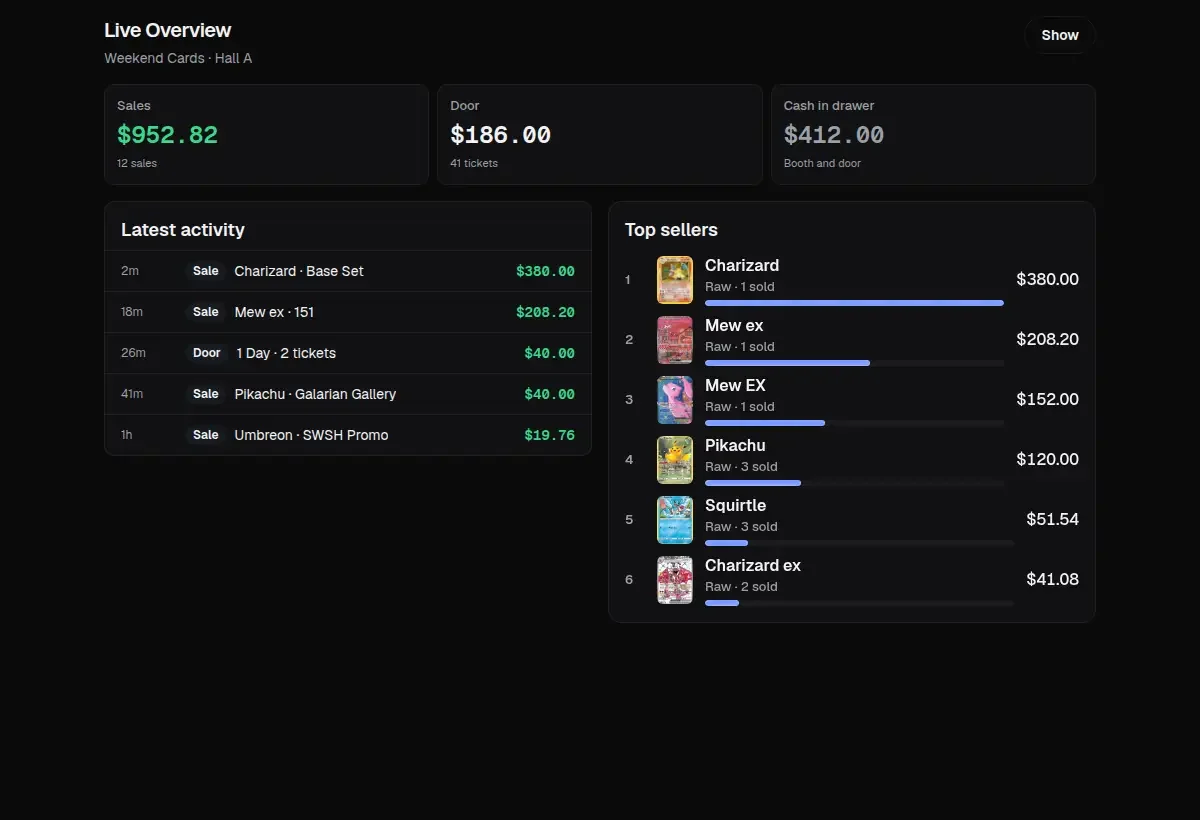Click the 1 Day · 2 tickets activity row
This screenshot has height=820, width=1200.
coord(348,353)
